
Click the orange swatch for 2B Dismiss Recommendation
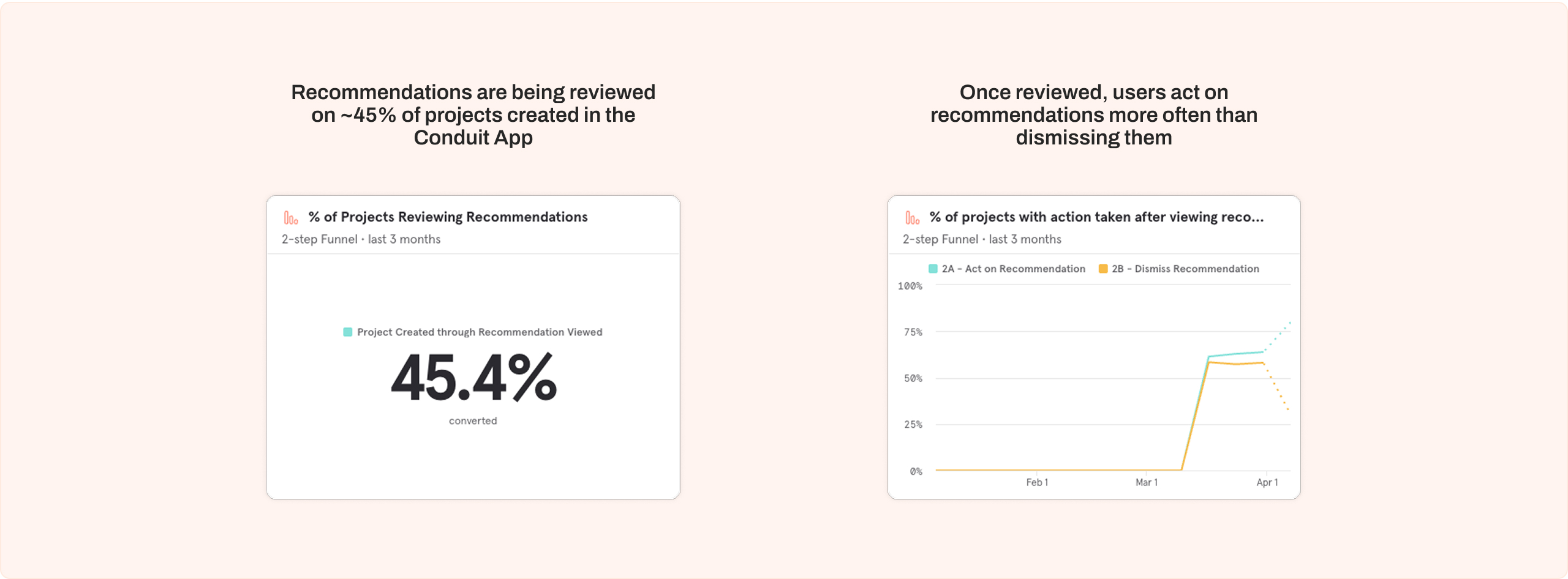(1103, 269)
